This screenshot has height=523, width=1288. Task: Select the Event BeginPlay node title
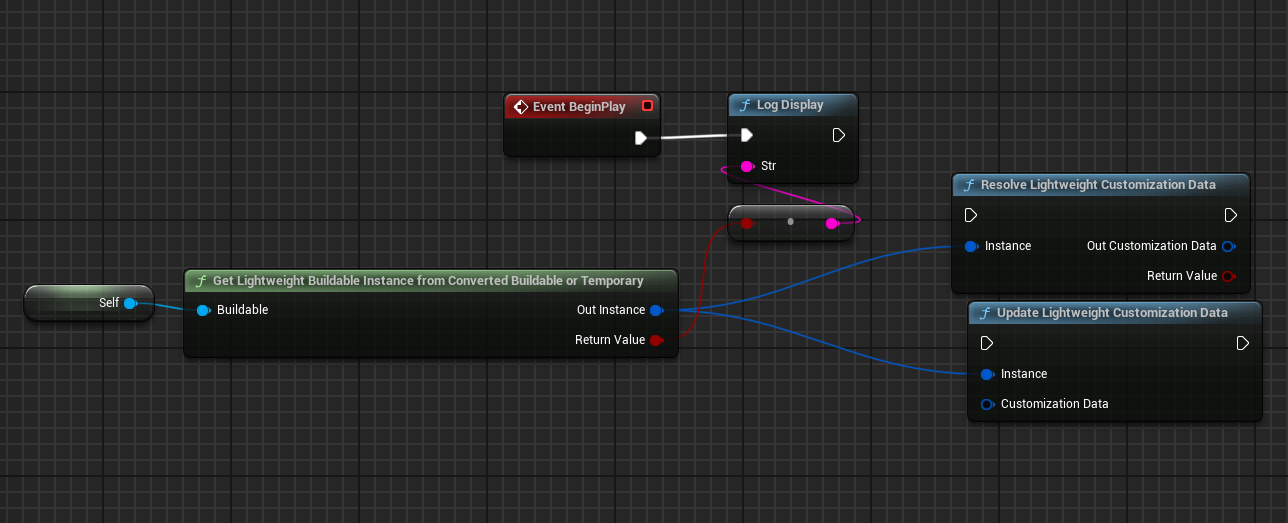pyautogui.click(x=579, y=107)
